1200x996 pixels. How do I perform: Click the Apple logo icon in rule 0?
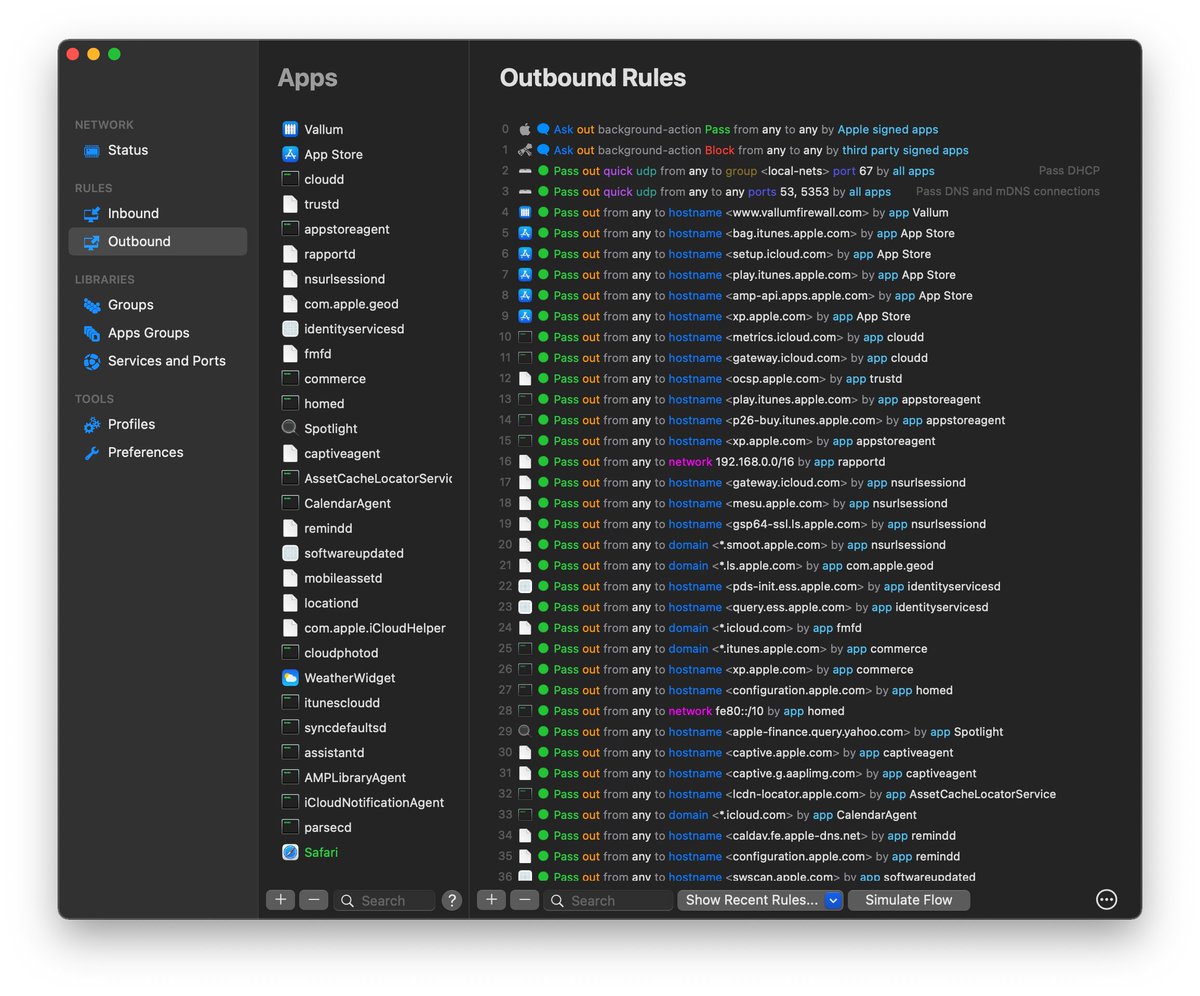pyautogui.click(x=525, y=129)
